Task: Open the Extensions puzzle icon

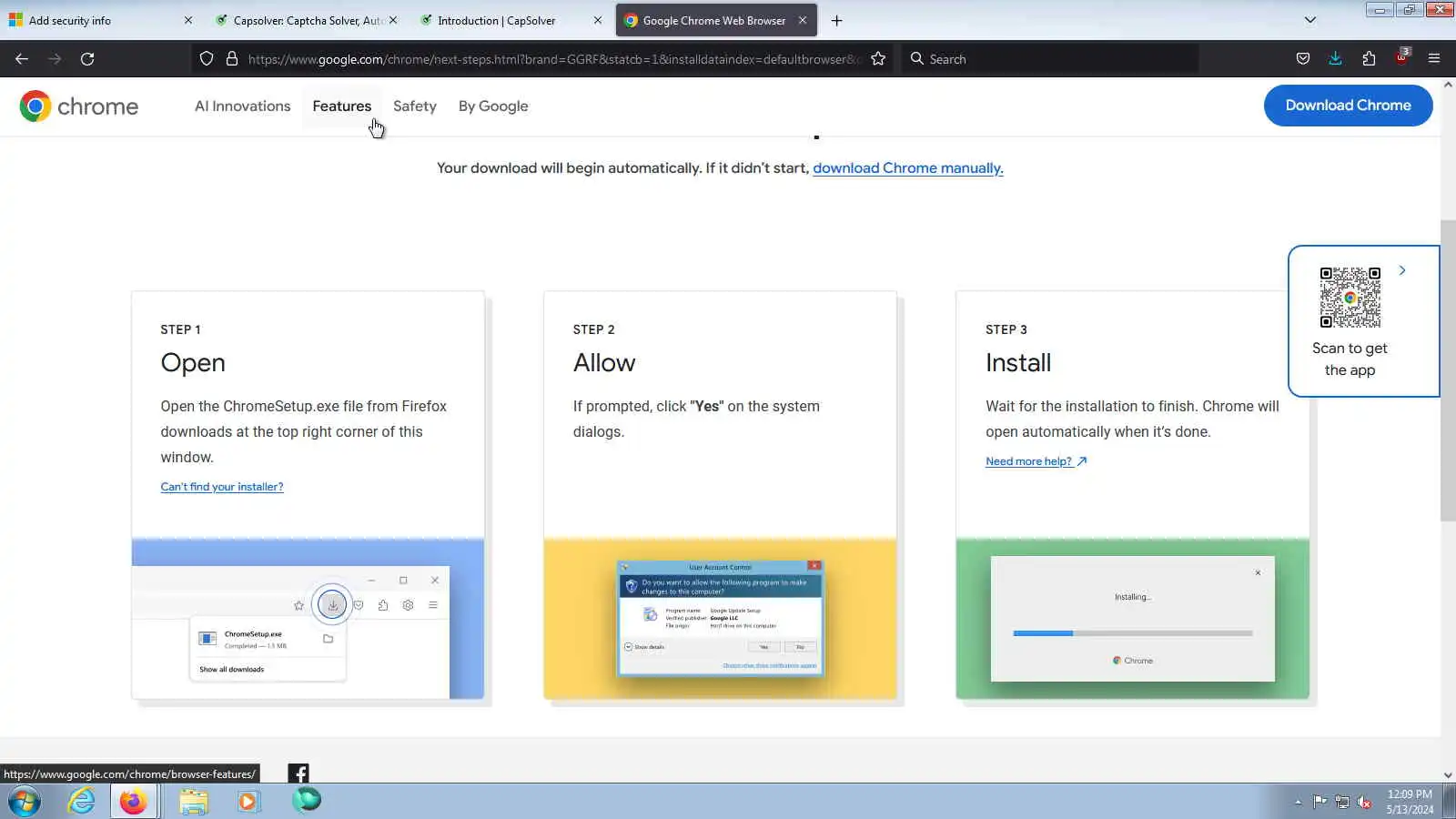Action: coord(1369,59)
